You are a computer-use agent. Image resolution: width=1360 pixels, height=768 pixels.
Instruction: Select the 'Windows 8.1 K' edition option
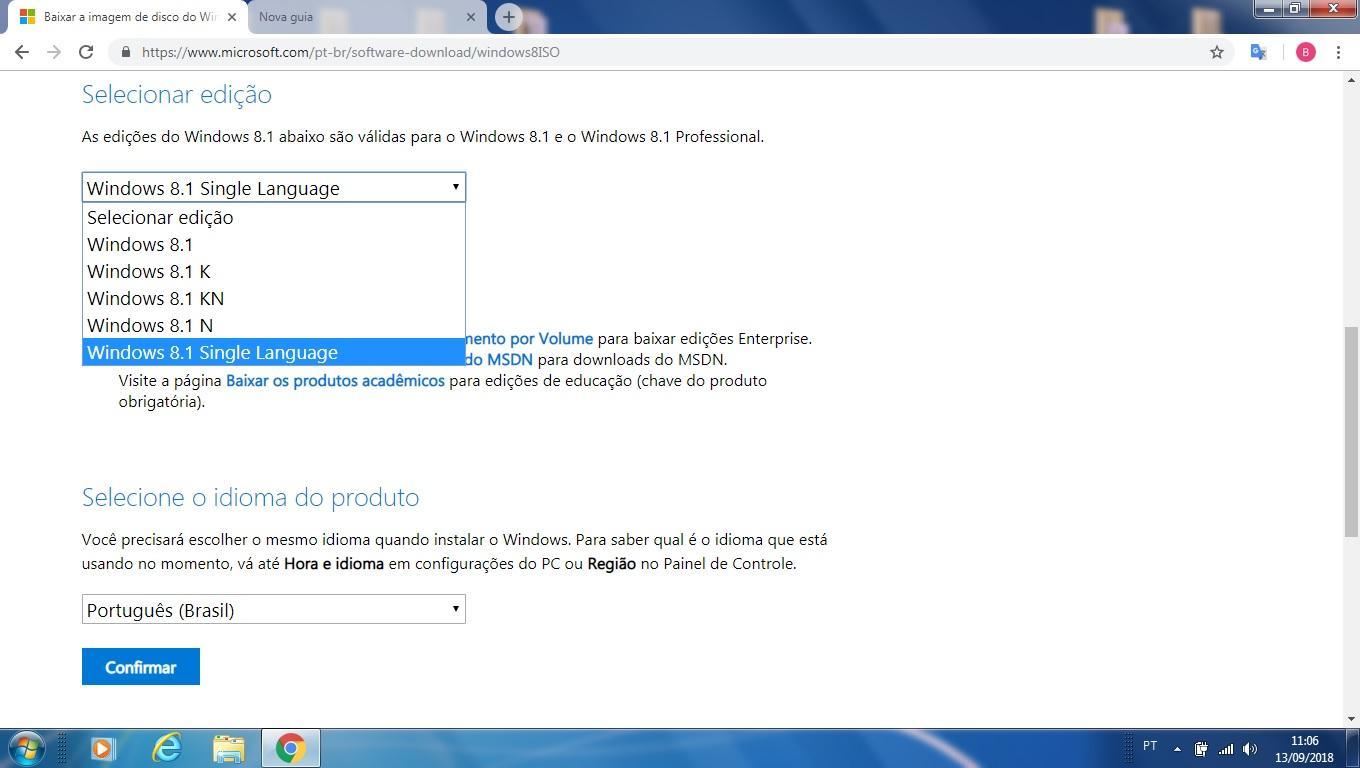pyautogui.click(x=273, y=271)
